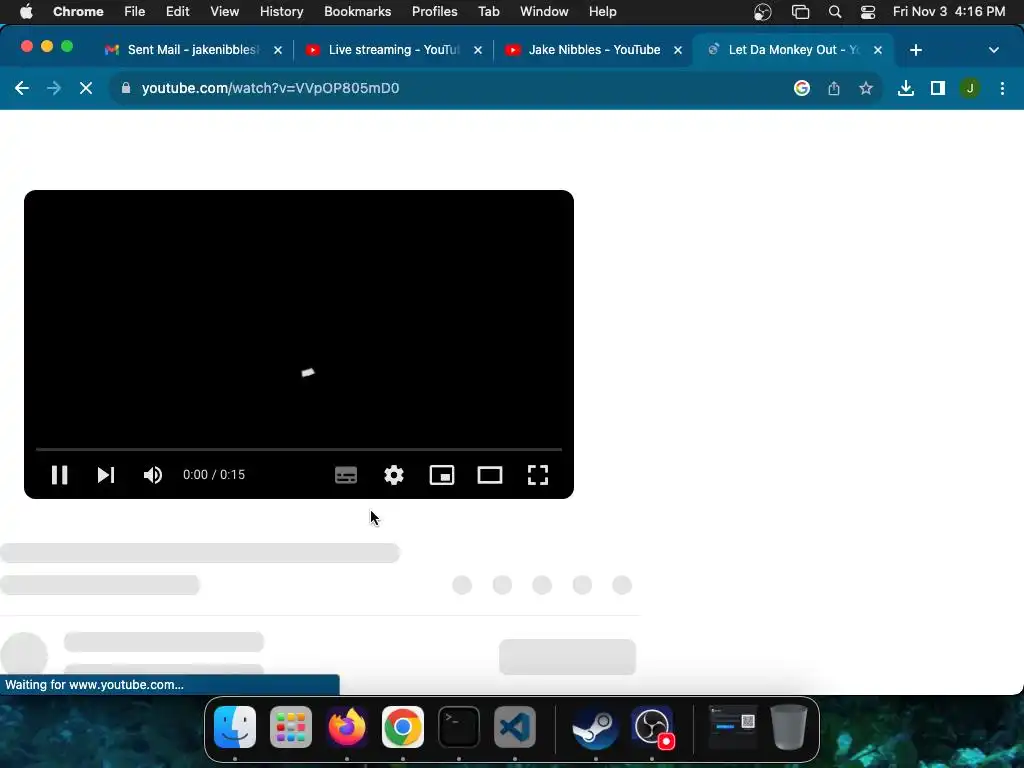Viewport: 1024px width, 768px height.
Task: Go back to previous page
Action: (22, 88)
